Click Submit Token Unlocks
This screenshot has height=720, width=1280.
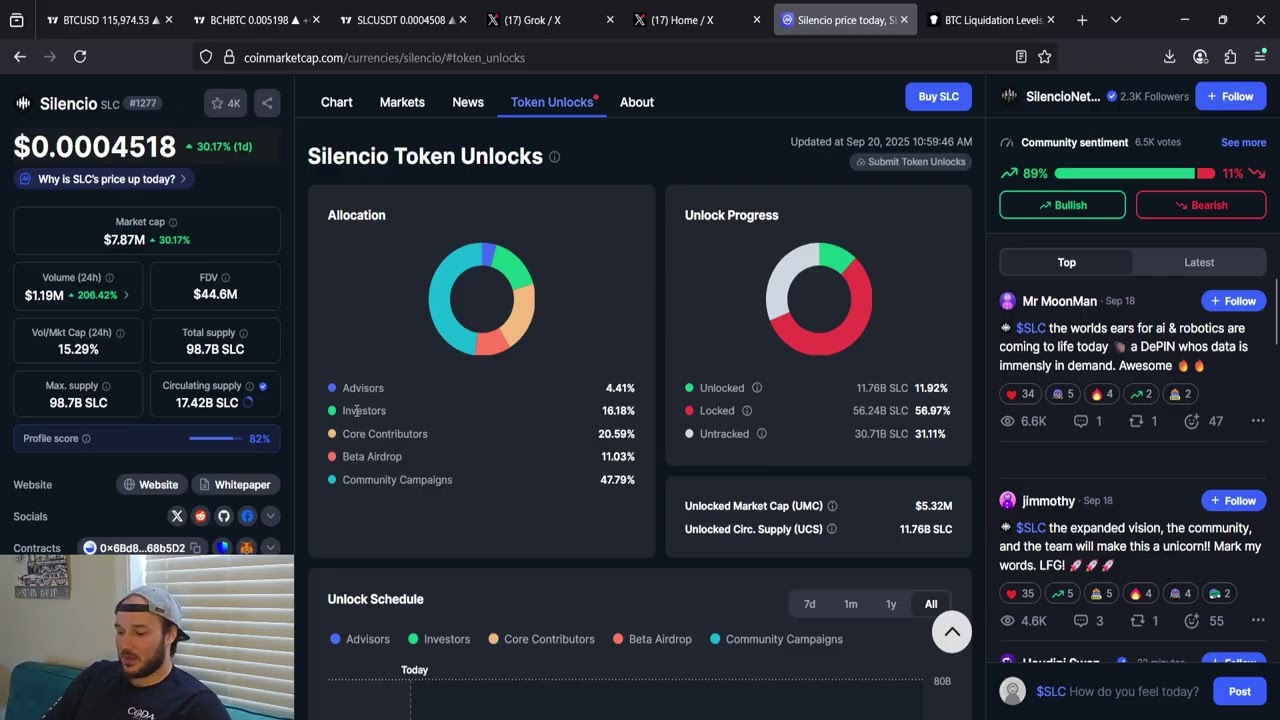pos(911,162)
